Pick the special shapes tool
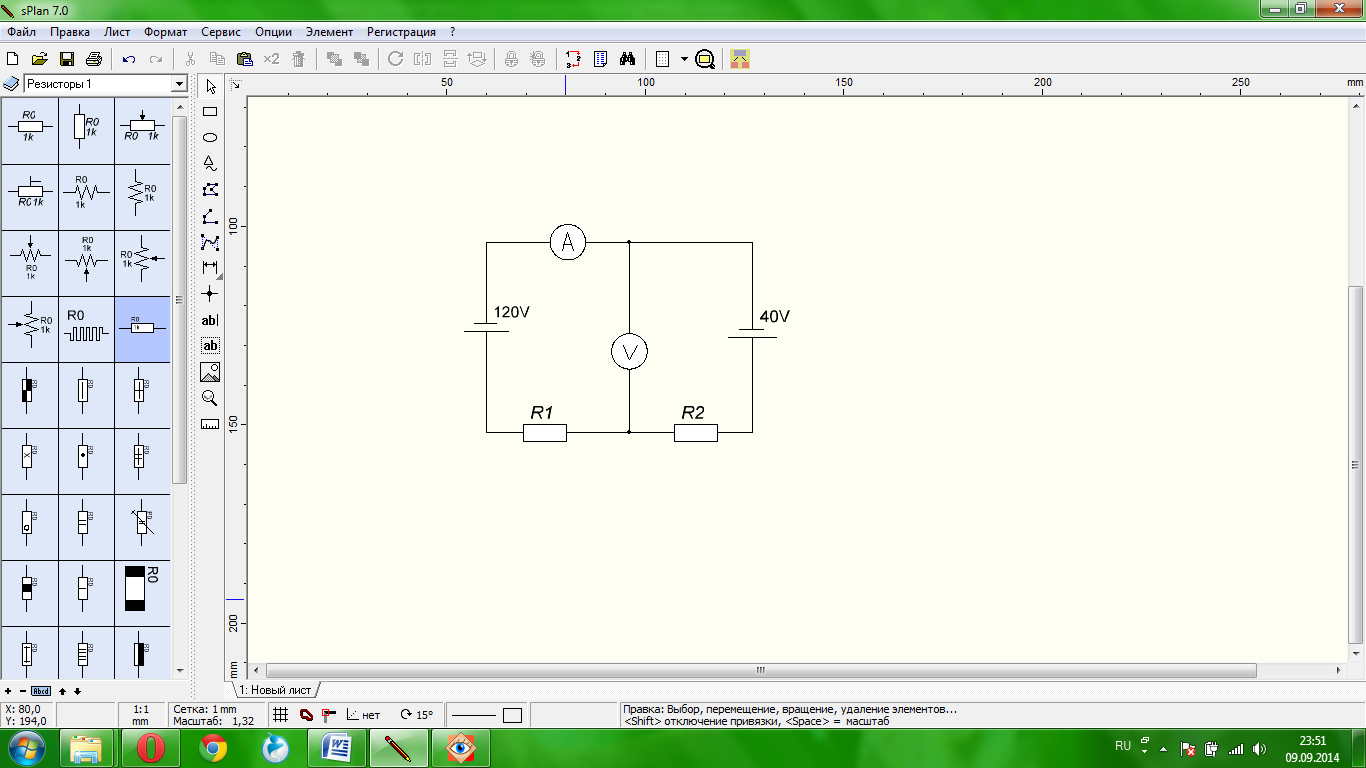This screenshot has width=1366, height=768. 210,164
